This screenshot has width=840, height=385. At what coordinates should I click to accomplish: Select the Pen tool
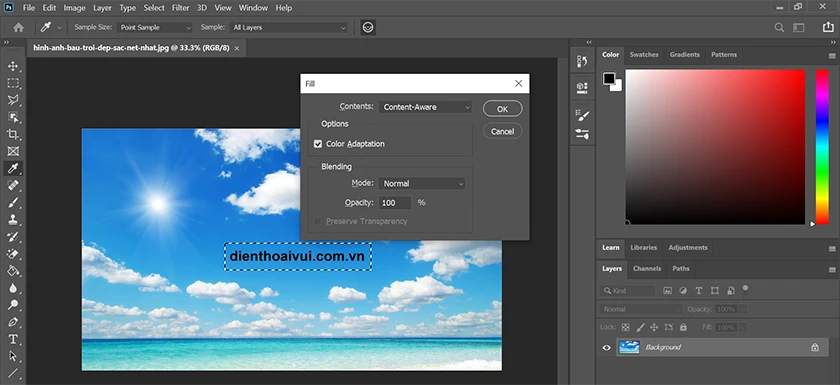point(13,322)
